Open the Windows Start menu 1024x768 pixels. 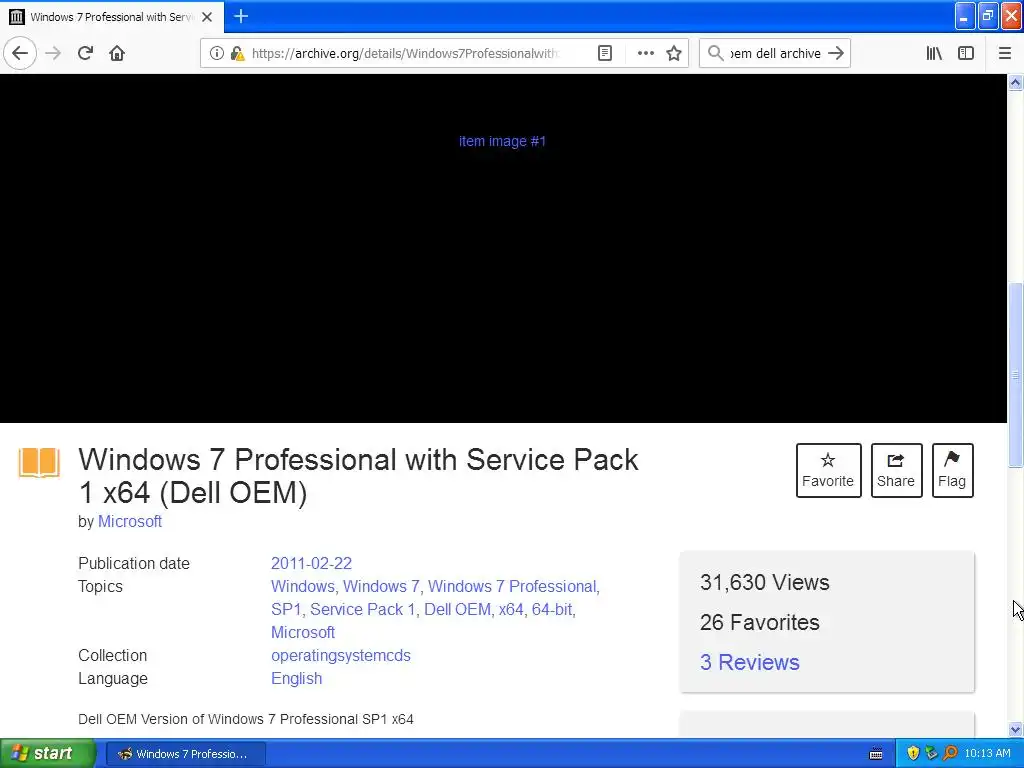[x=47, y=754]
